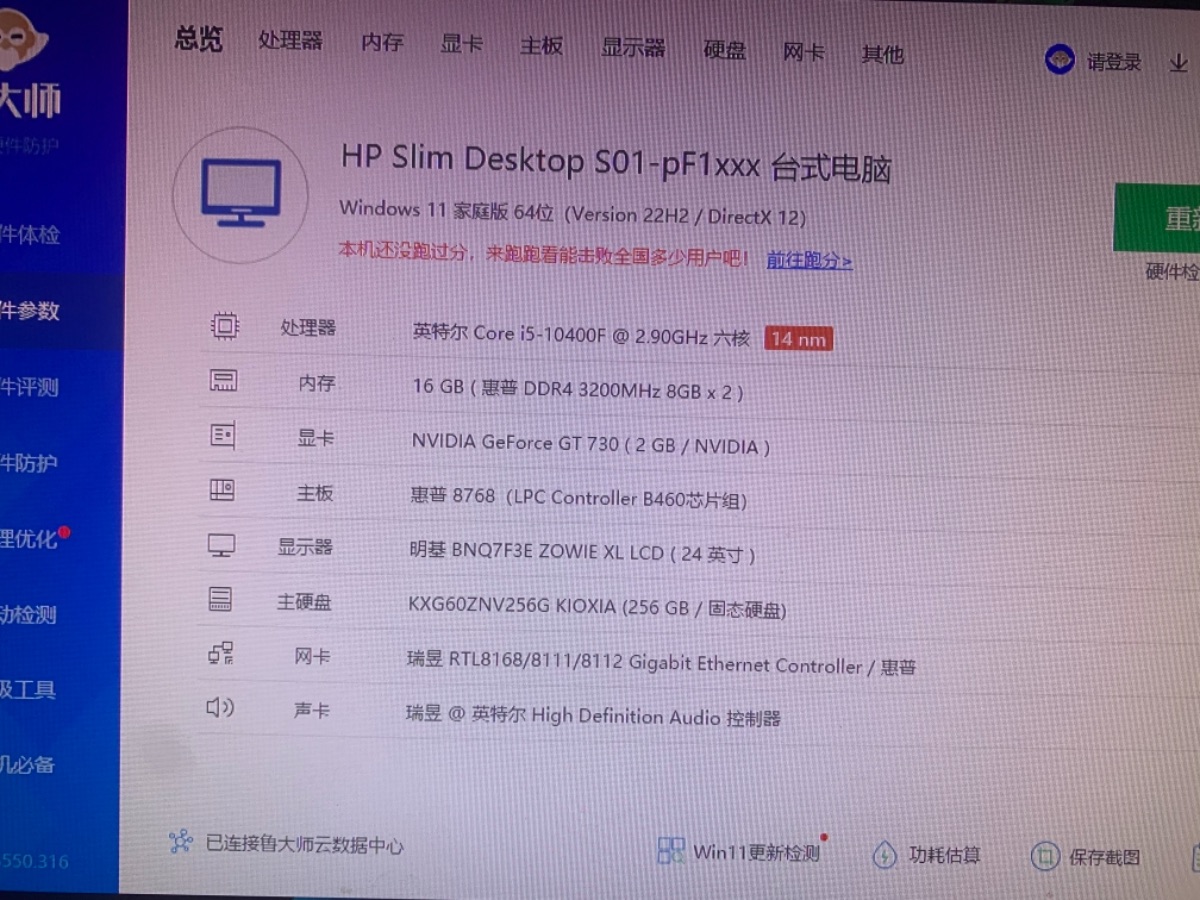This screenshot has height=900, width=1200.
Task: Select the High Definition Audio text
Action: coord(593,716)
